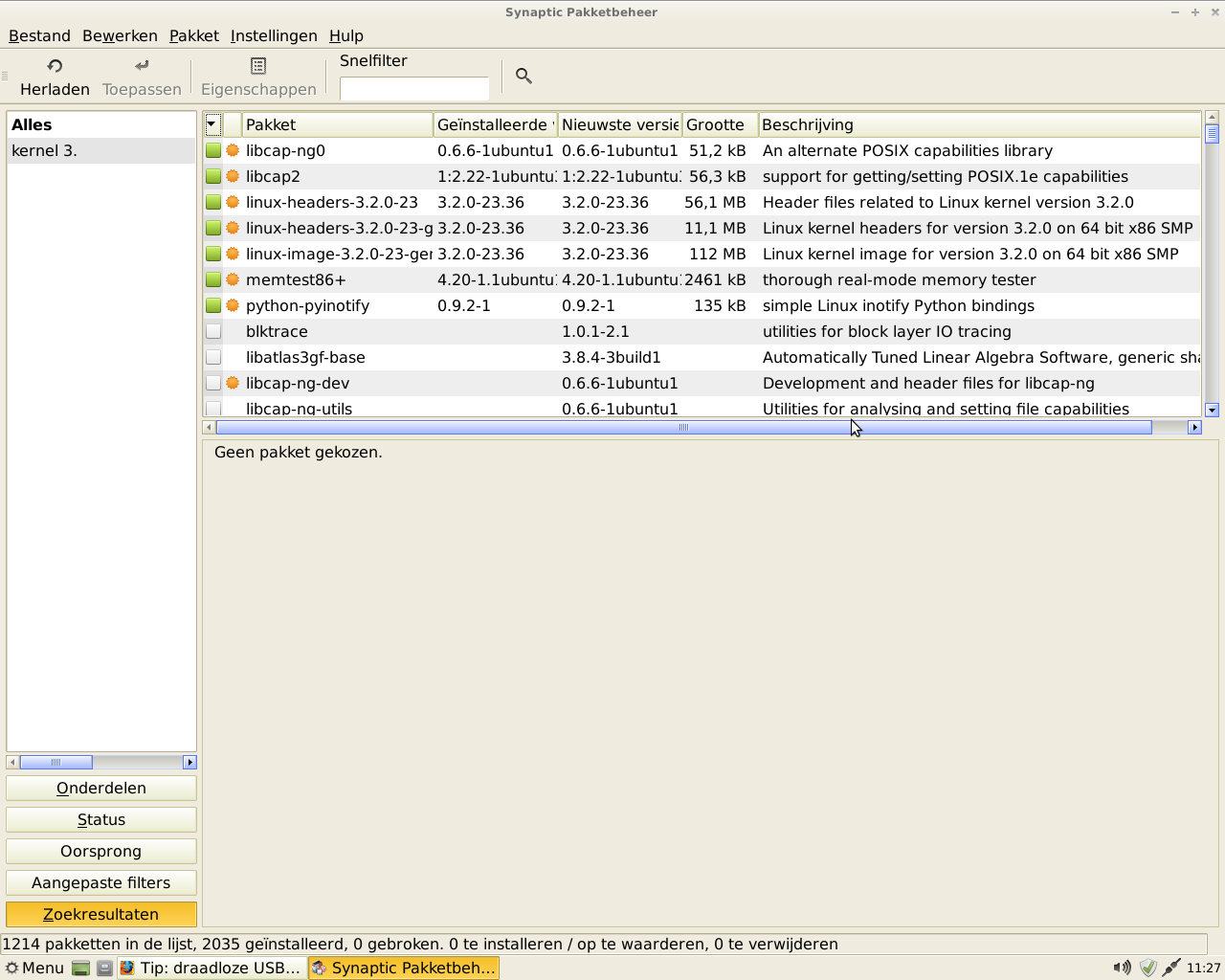Viewport: 1225px width, 980px height.
Task: Click the Ubuntu-supported icon next to libcap-ng0
Action: click(x=233, y=150)
